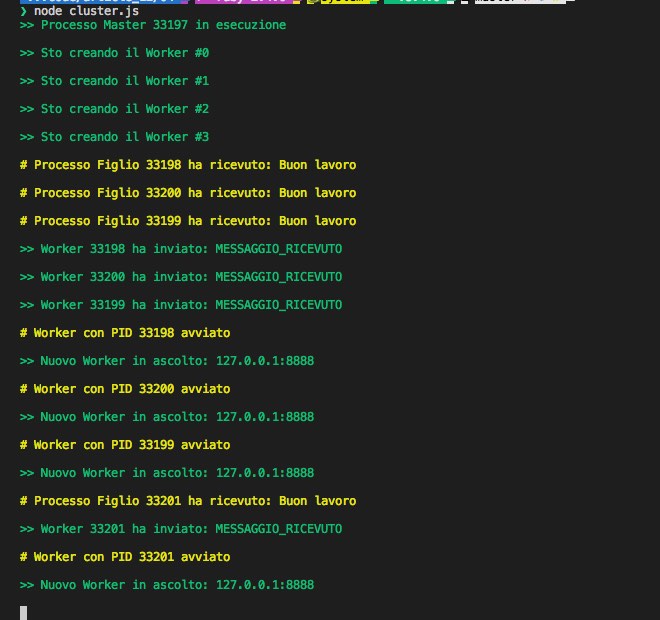The width and height of the screenshot is (660, 620).
Task: Click the prompt chevron before node cluster.js
Action: coord(23,11)
